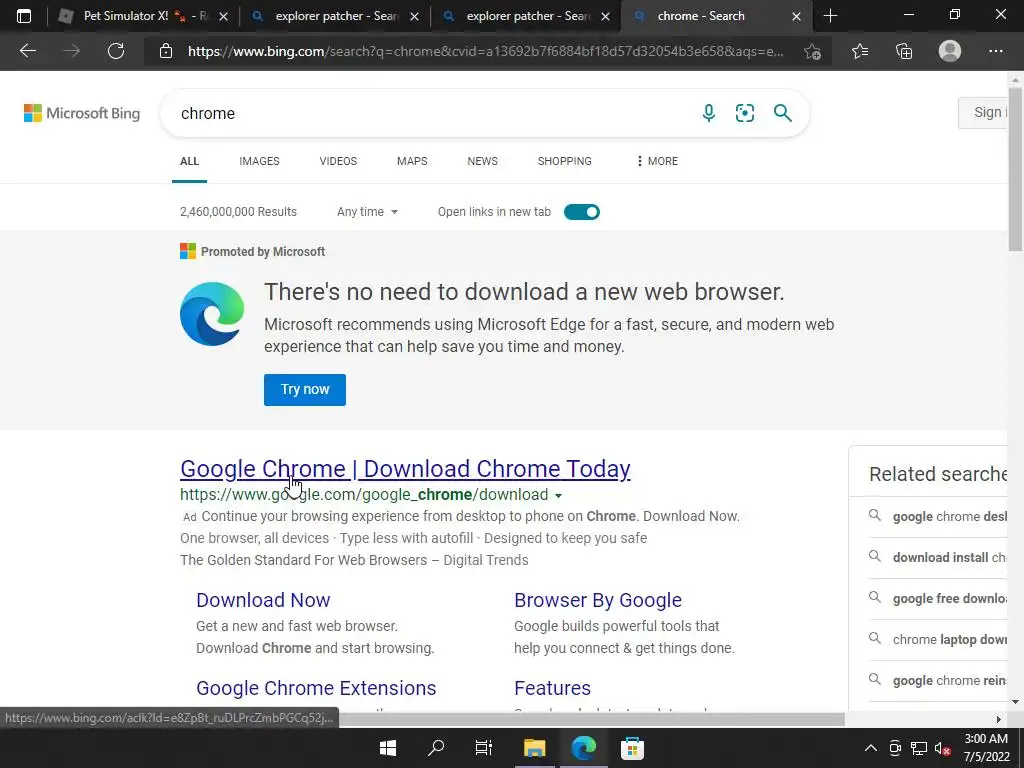Switch to second explorer patcher tab
Viewport: 1024px width, 768px height.
click(x=526, y=16)
